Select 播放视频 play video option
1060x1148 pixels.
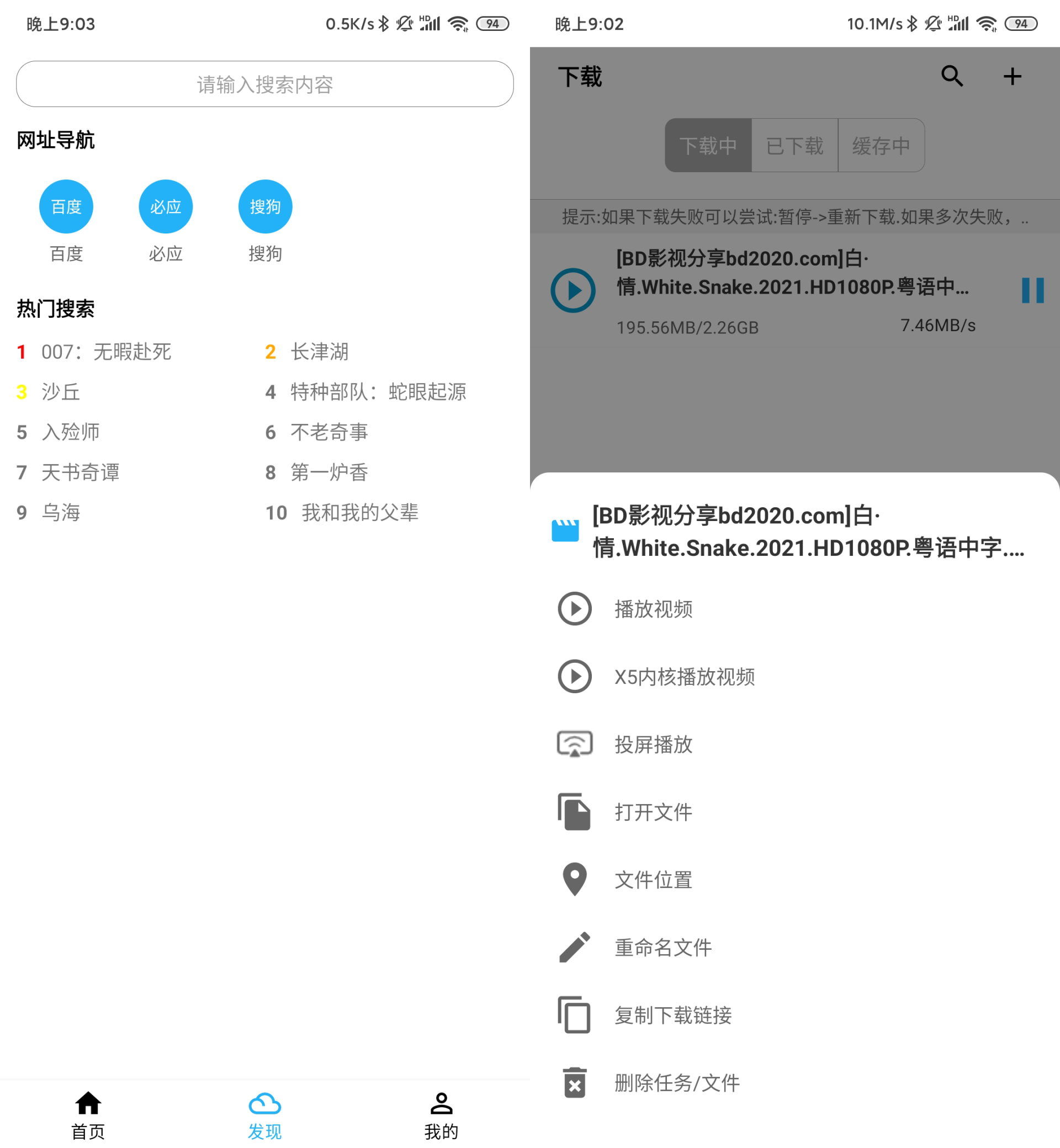[653, 609]
